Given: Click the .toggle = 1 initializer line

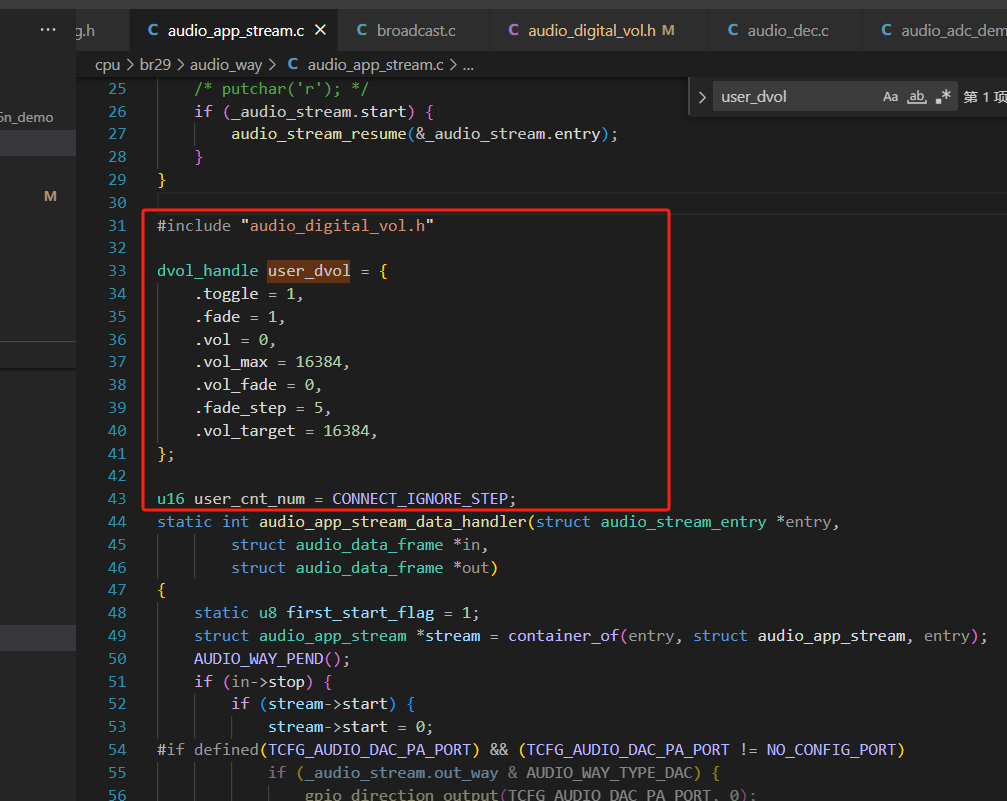Looking at the screenshot, I should (x=249, y=294).
